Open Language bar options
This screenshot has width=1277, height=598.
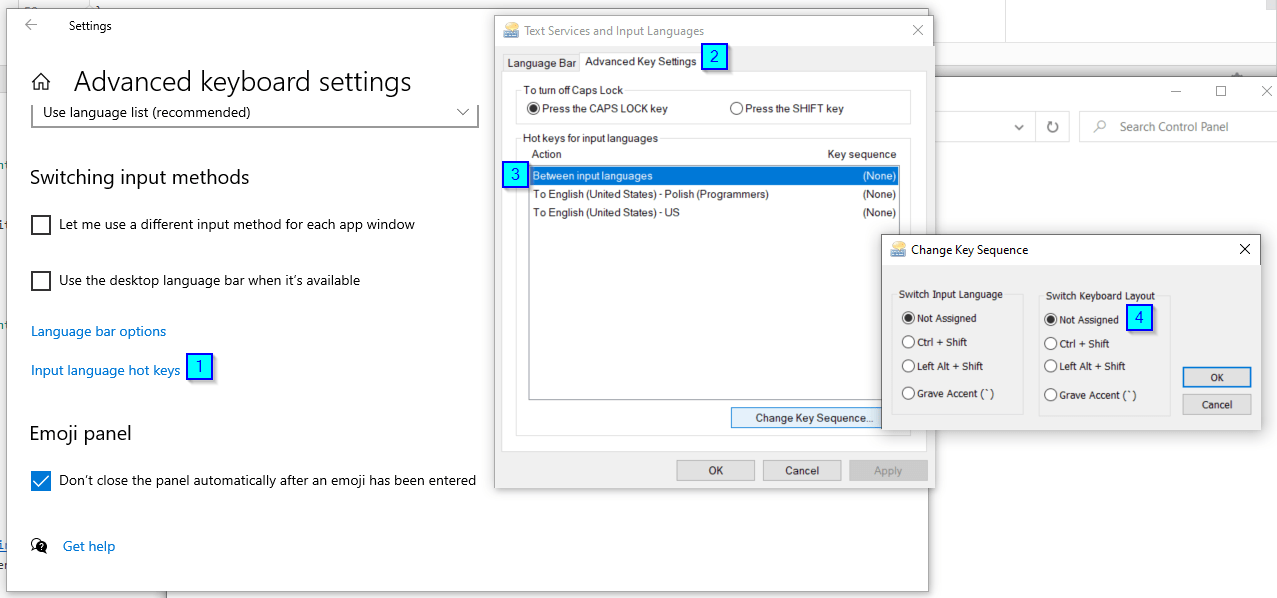98,331
